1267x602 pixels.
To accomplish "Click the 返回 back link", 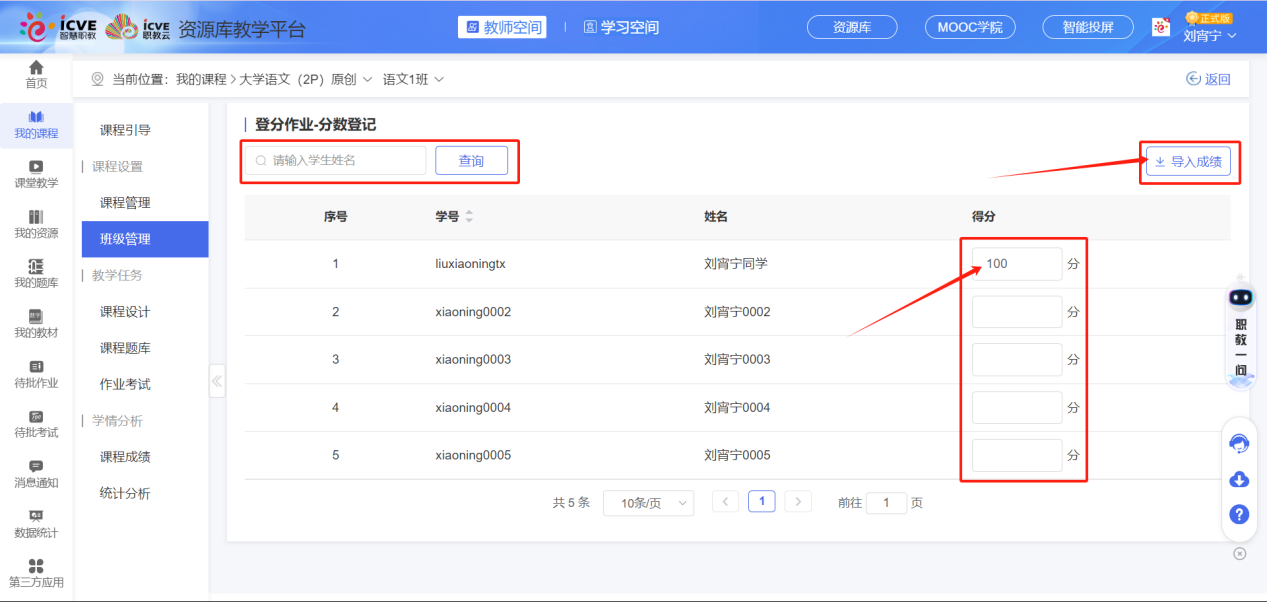I will click(1208, 78).
